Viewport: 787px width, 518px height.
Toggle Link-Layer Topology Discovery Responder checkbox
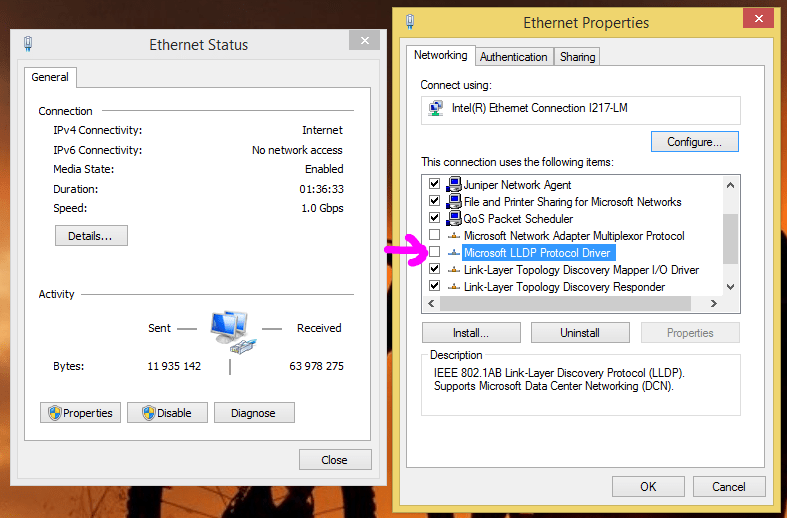point(435,286)
